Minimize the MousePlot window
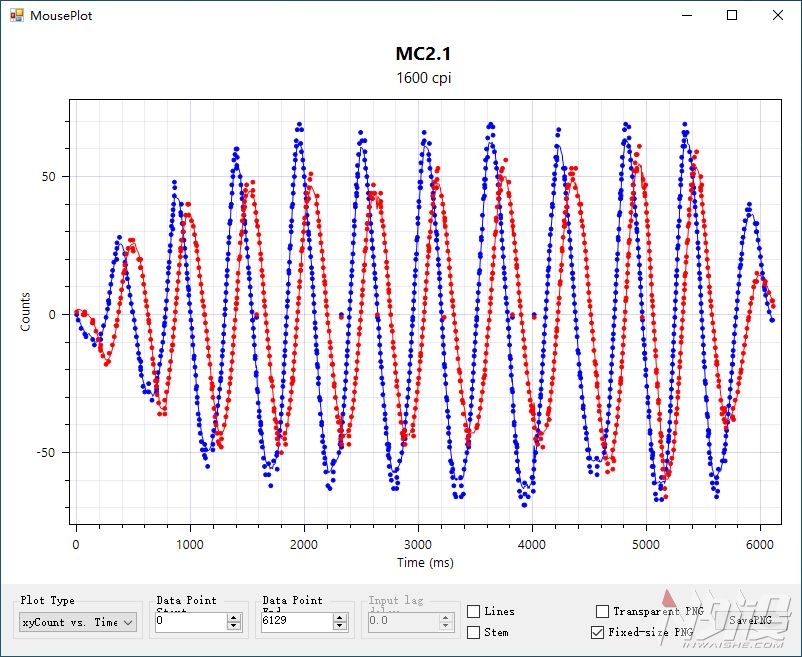Screen dimensions: 802x657 [687, 15]
